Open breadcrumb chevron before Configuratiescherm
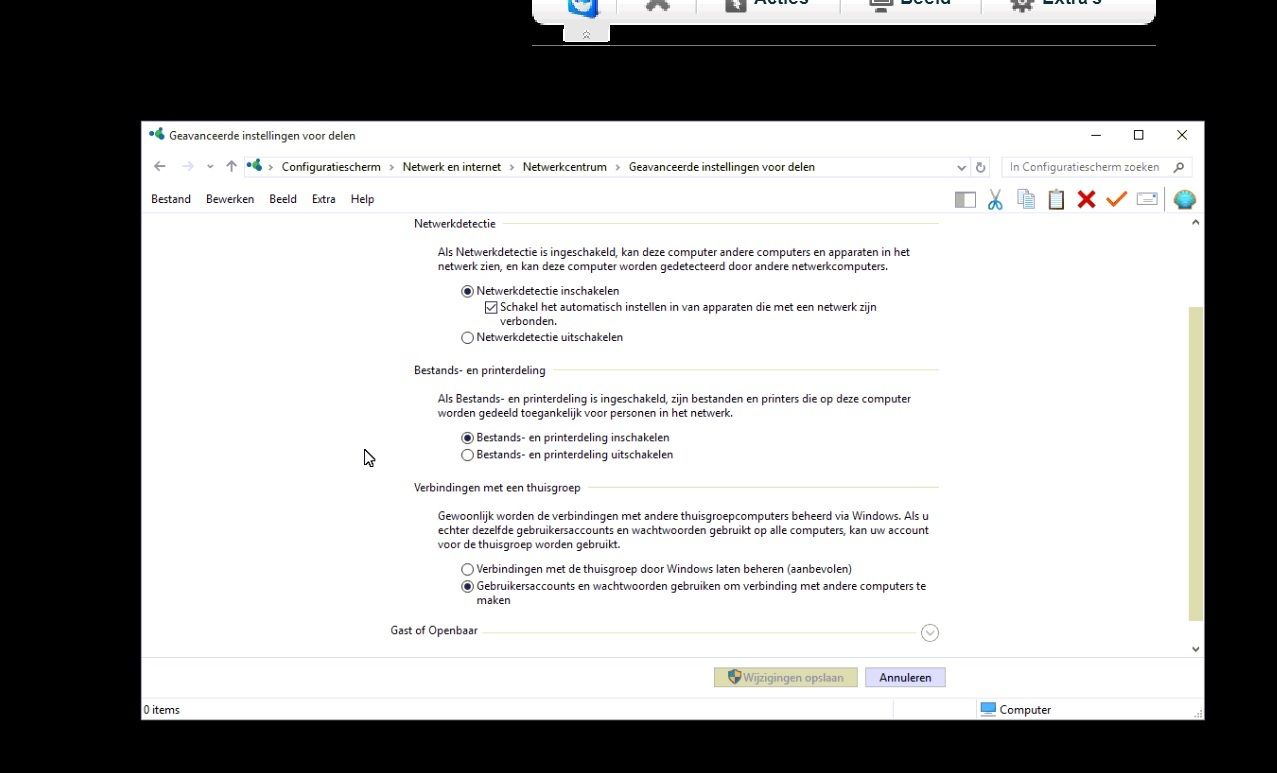Image resolution: width=1277 pixels, height=773 pixels. (x=271, y=167)
